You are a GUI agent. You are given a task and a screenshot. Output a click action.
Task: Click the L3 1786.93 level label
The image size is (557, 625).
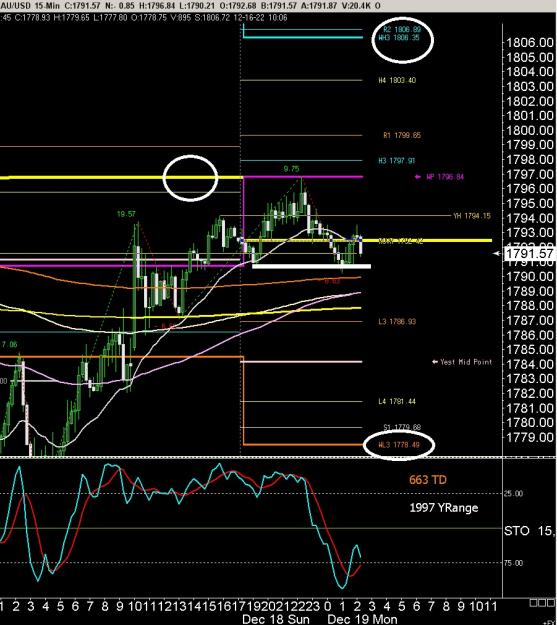coord(397,321)
